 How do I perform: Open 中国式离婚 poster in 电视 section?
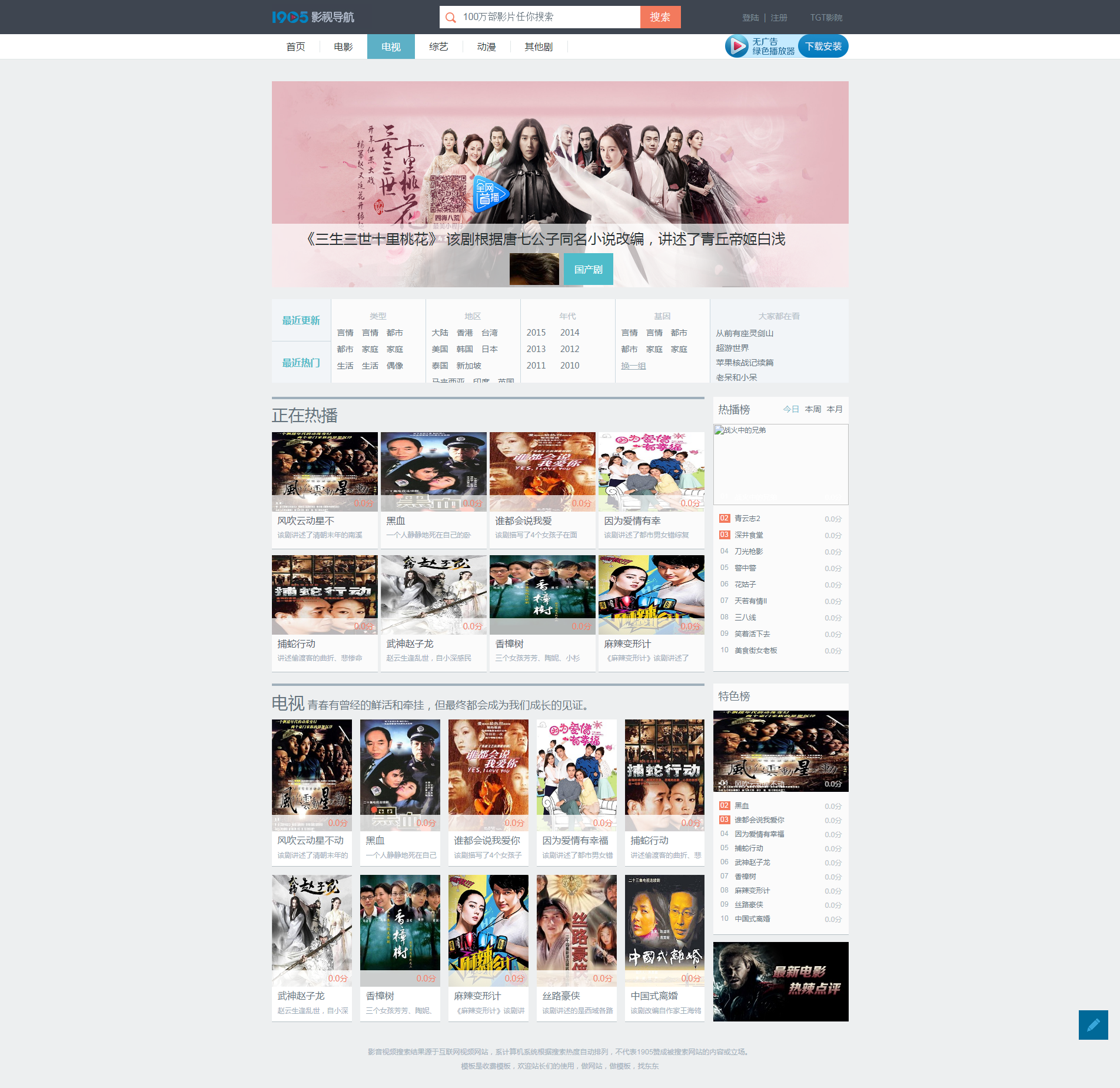665,930
